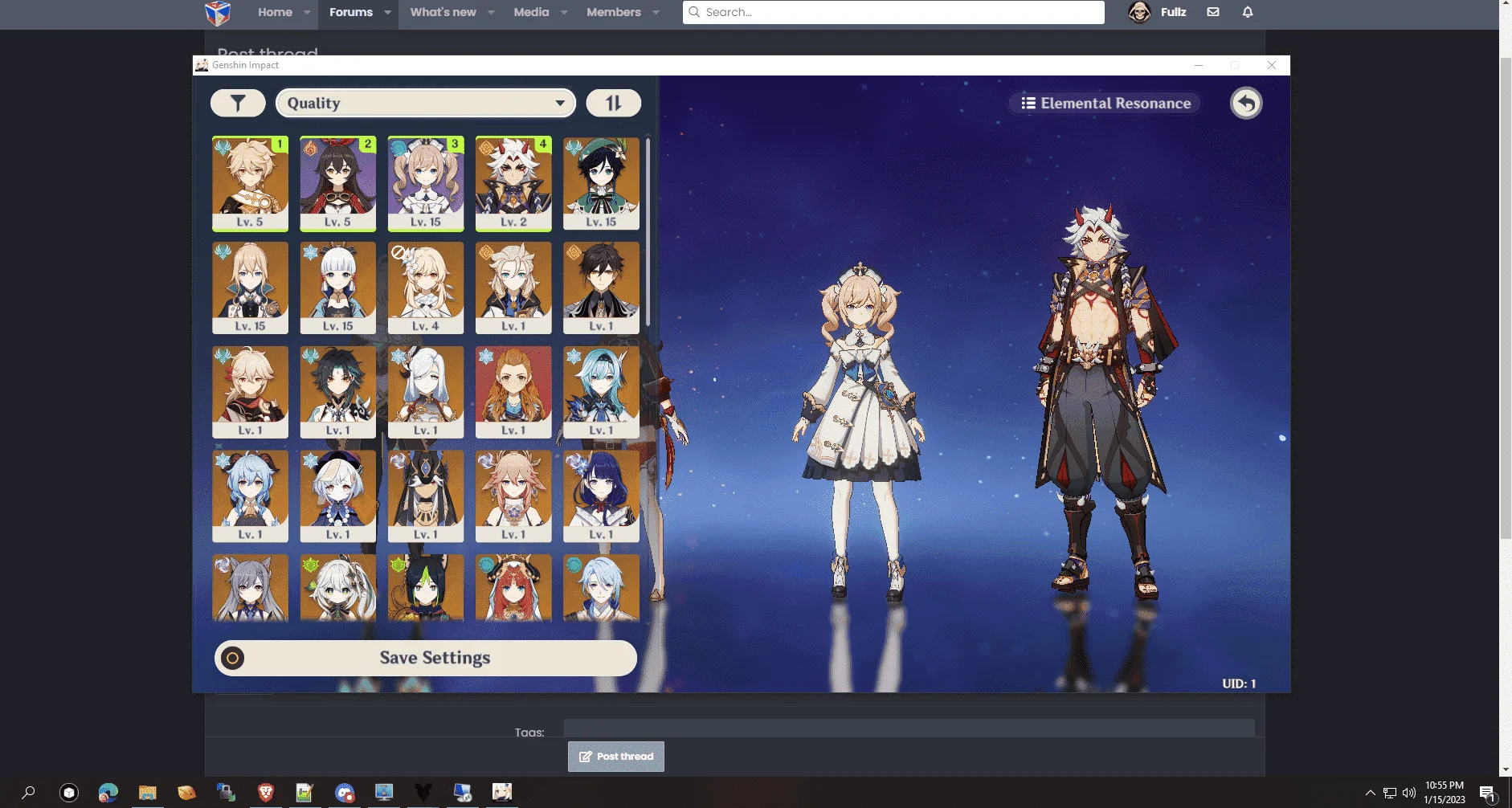Image resolution: width=1512 pixels, height=808 pixels.
Task: Select Barbara, party slot 3 card
Action: click(426, 183)
